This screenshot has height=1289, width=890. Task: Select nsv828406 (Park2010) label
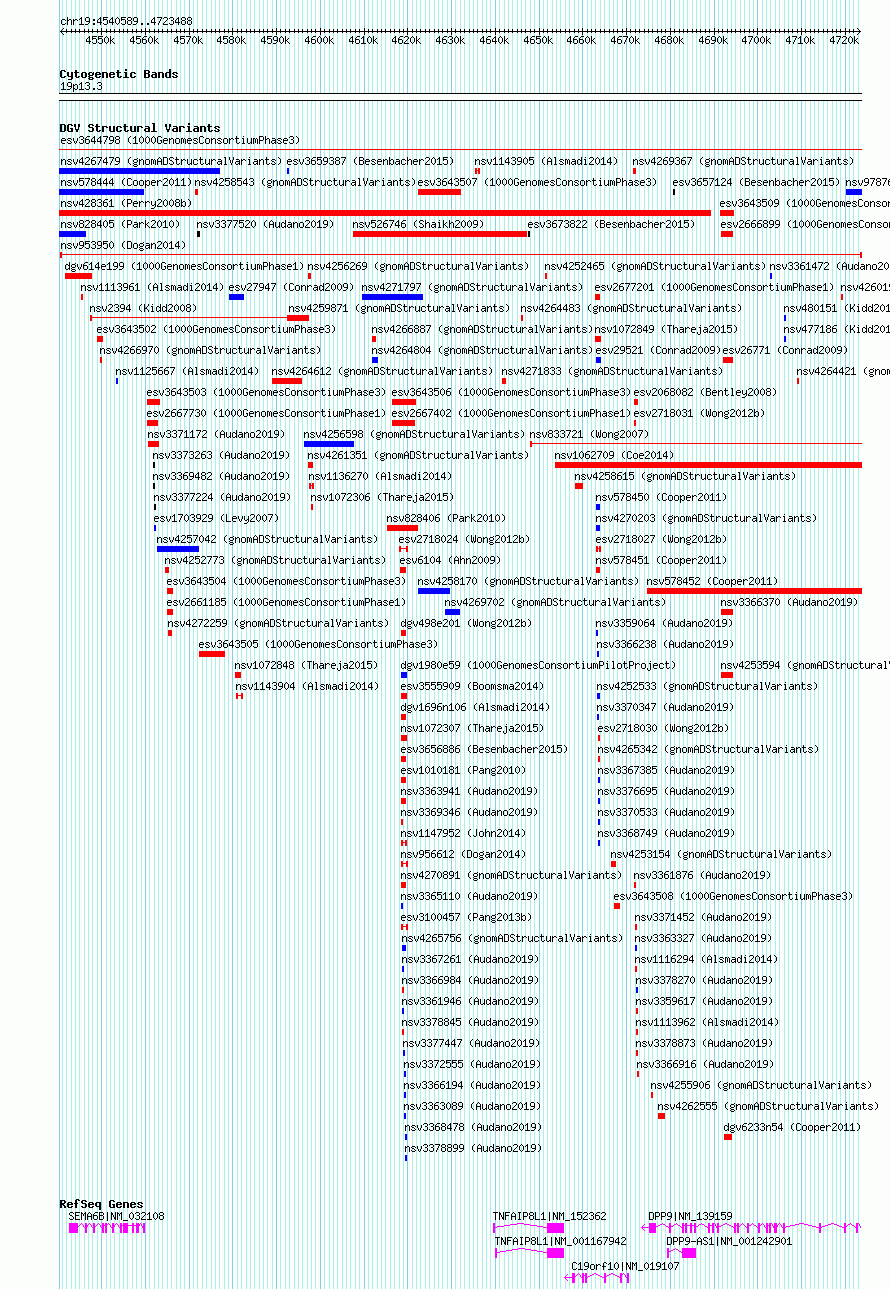pyautogui.click(x=446, y=518)
